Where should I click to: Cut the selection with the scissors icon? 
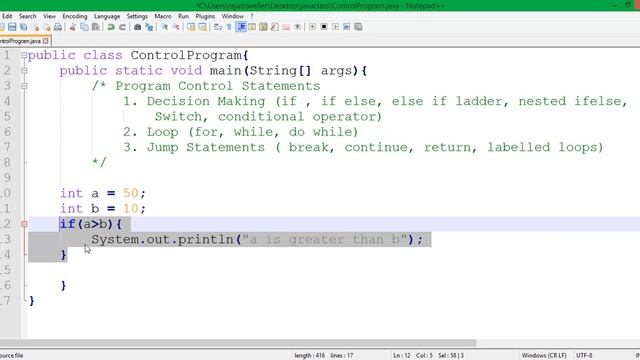pyautogui.click(x=73, y=27)
